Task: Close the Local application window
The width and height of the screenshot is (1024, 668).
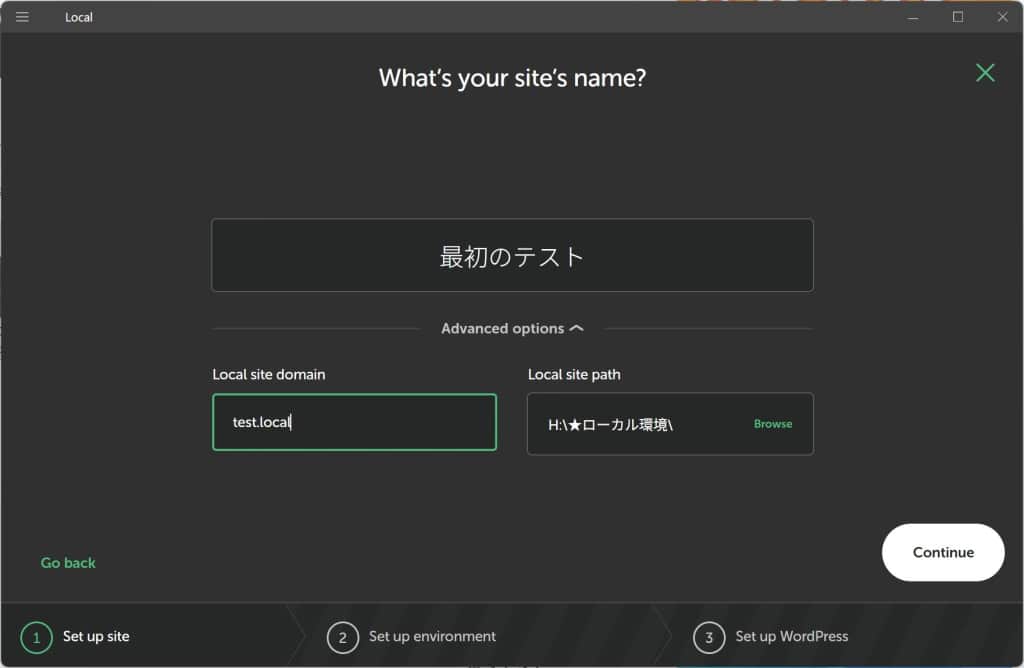Action: tap(1002, 17)
